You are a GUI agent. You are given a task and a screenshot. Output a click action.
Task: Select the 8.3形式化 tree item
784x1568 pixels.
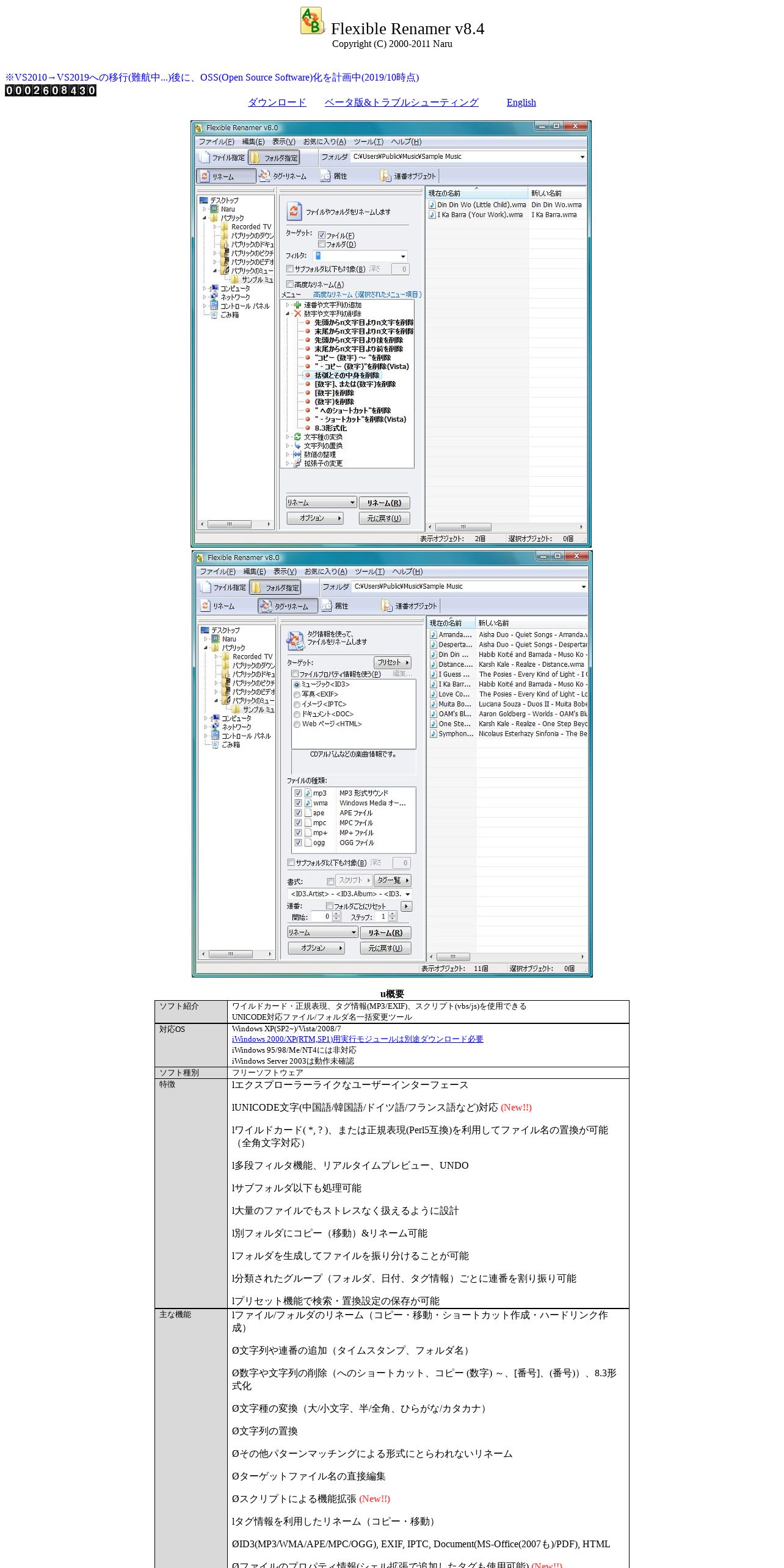click(330, 428)
